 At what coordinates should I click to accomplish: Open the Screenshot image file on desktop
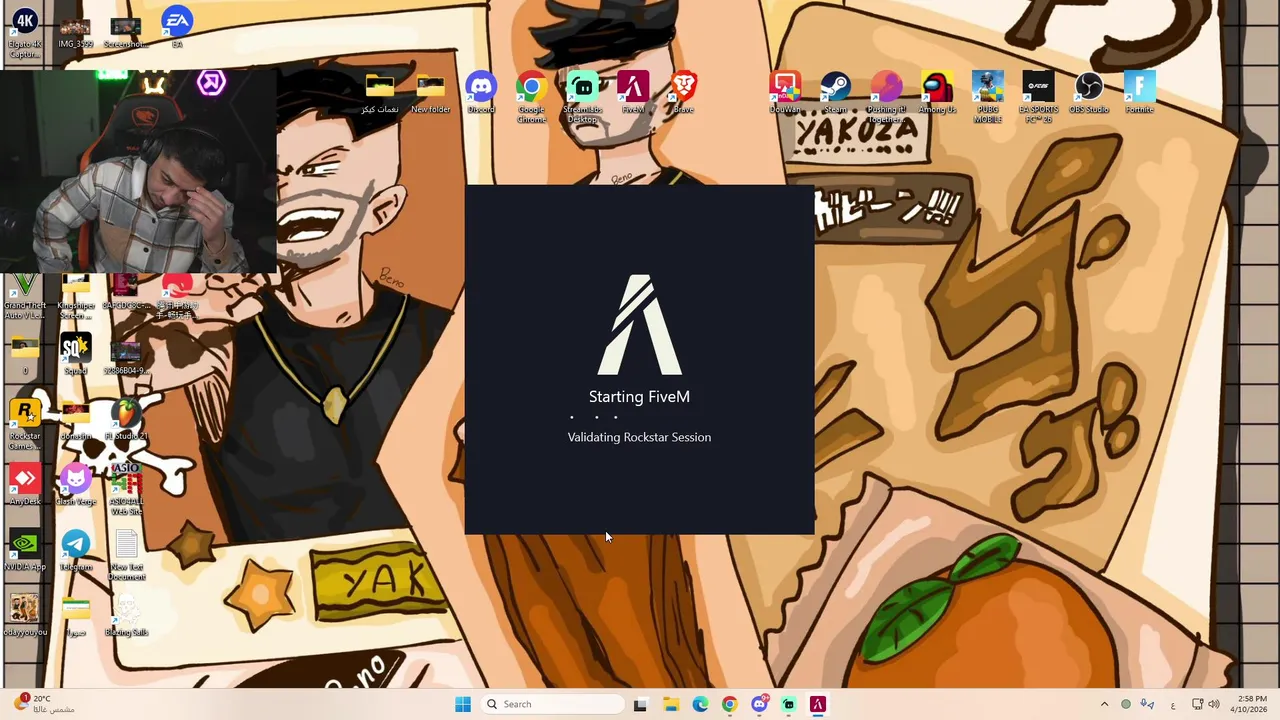[x=126, y=32]
